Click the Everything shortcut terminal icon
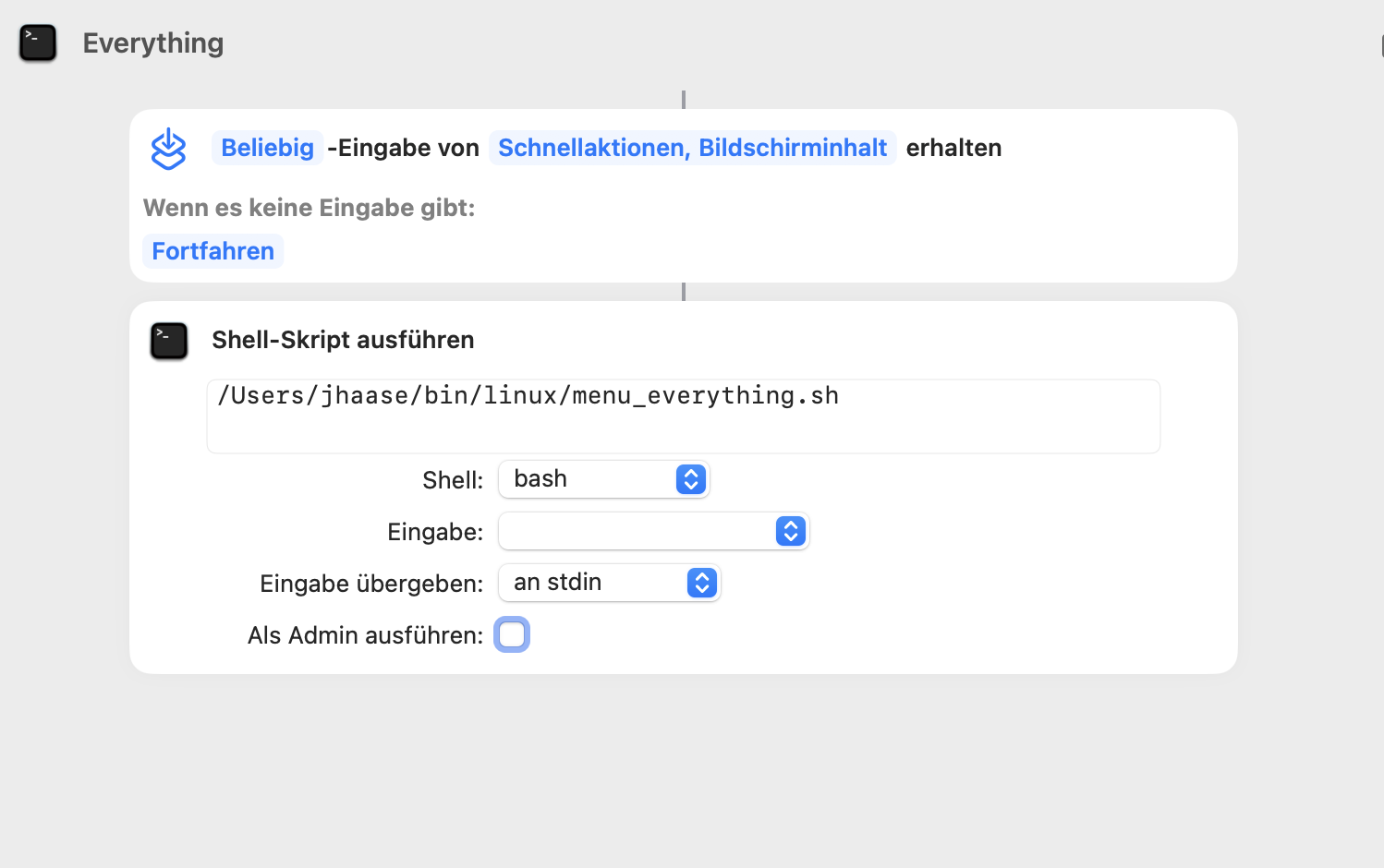1384x868 pixels. click(38, 43)
